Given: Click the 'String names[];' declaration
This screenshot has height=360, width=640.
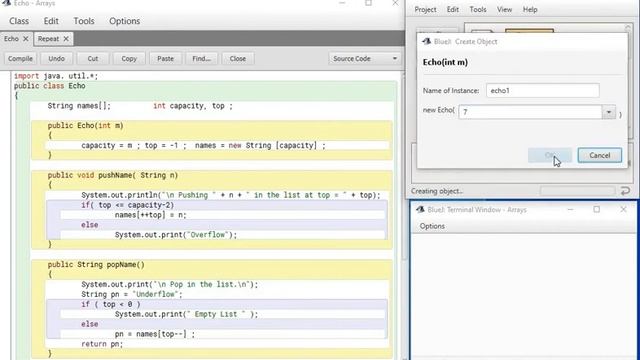Looking at the screenshot, I should [79, 106].
